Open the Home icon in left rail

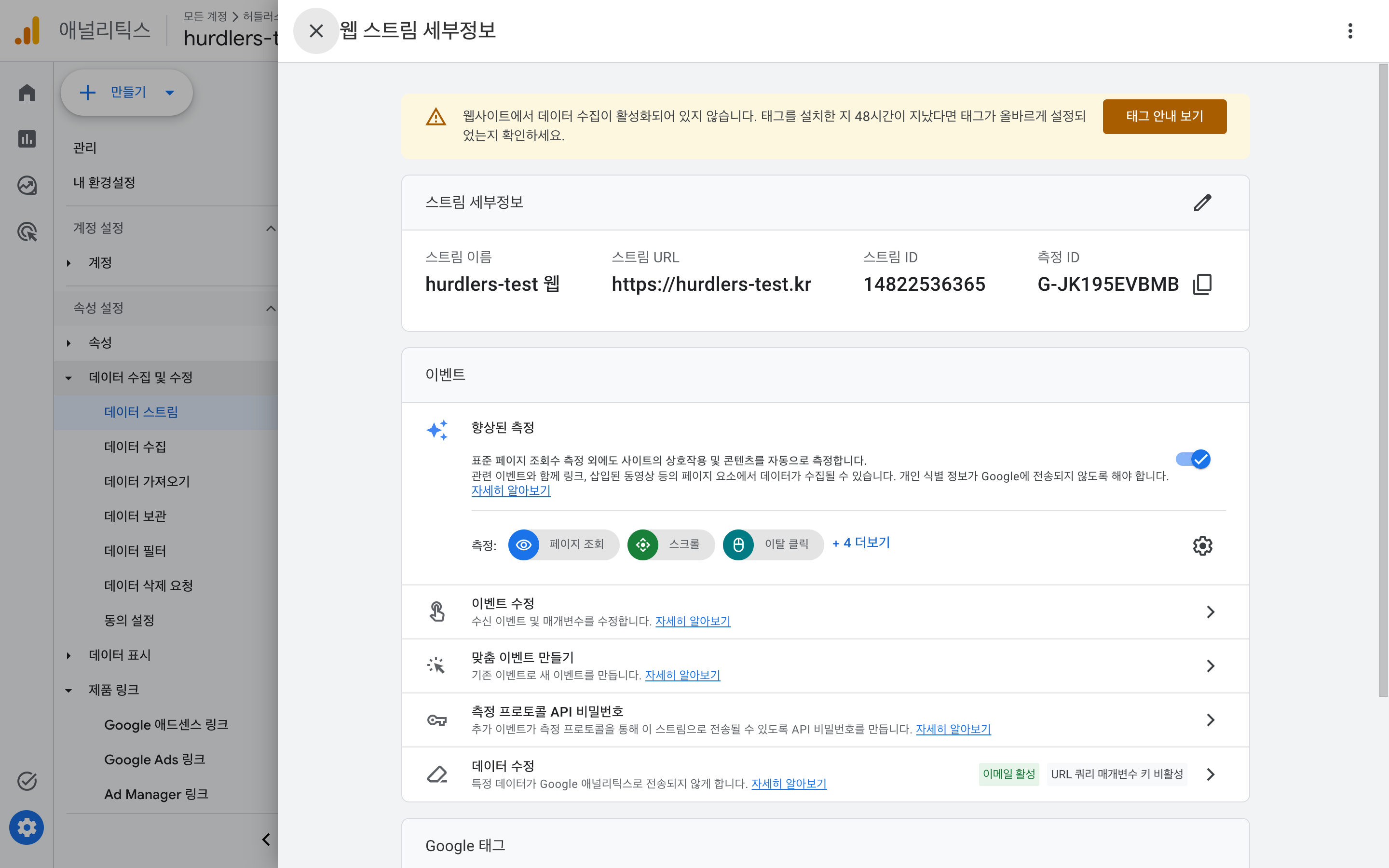[27, 93]
